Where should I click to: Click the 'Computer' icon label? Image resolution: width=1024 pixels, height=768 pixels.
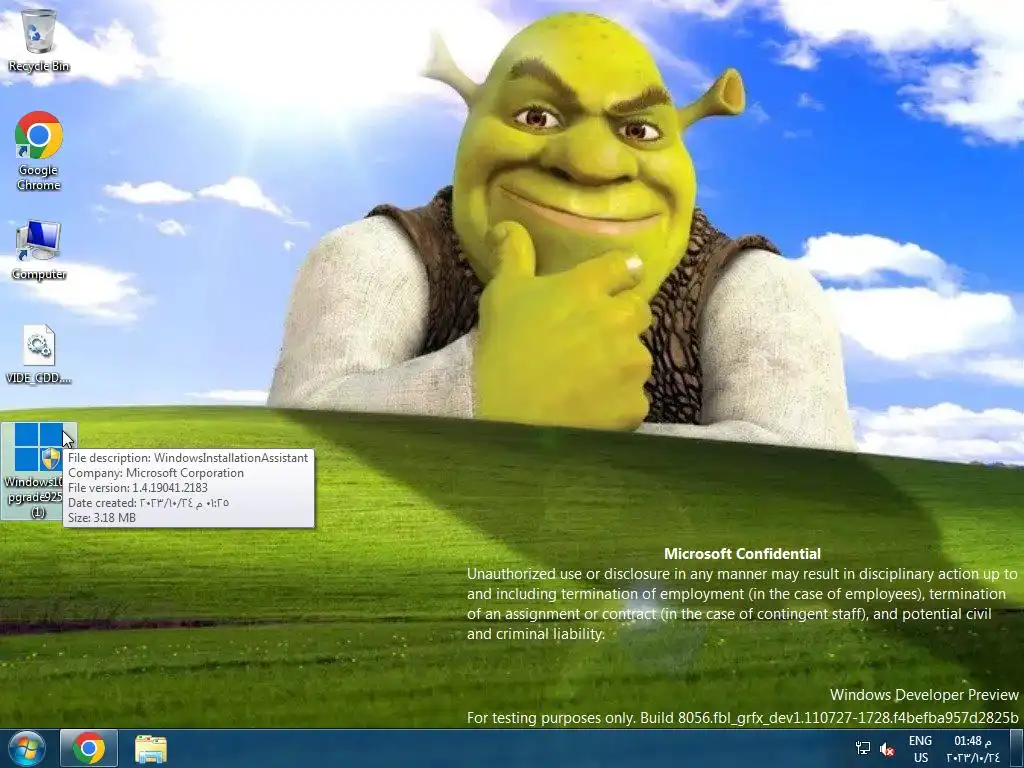(x=39, y=274)
